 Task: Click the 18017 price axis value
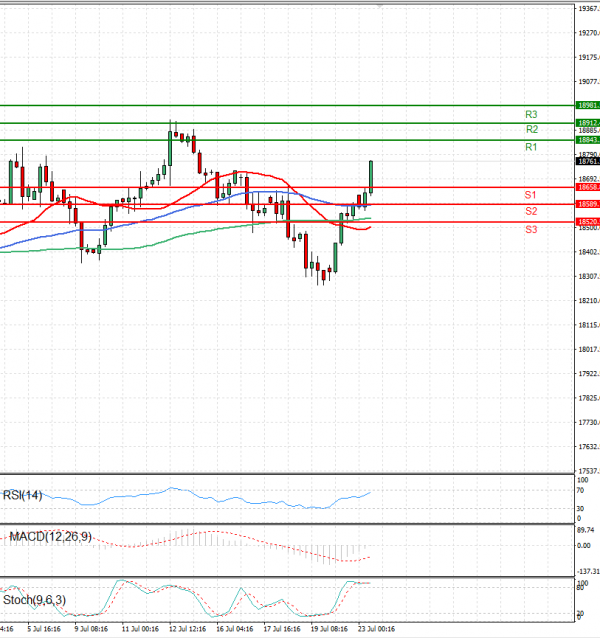[x=589, y=350]
